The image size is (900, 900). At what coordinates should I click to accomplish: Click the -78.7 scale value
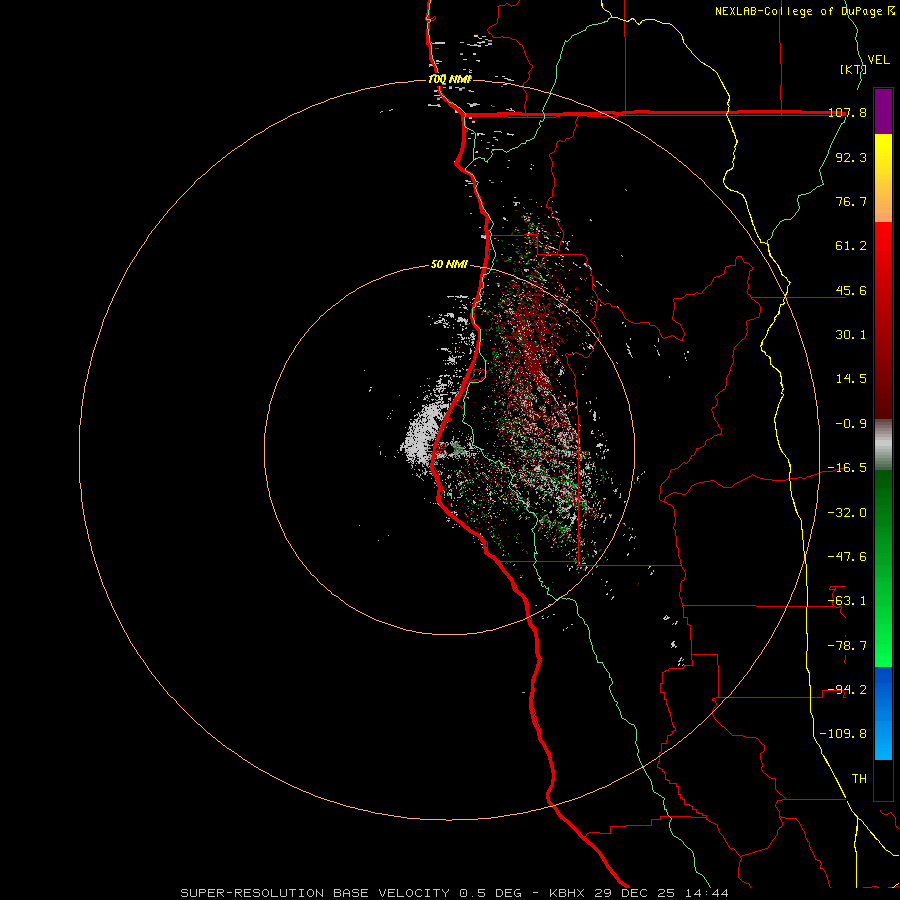847,646
